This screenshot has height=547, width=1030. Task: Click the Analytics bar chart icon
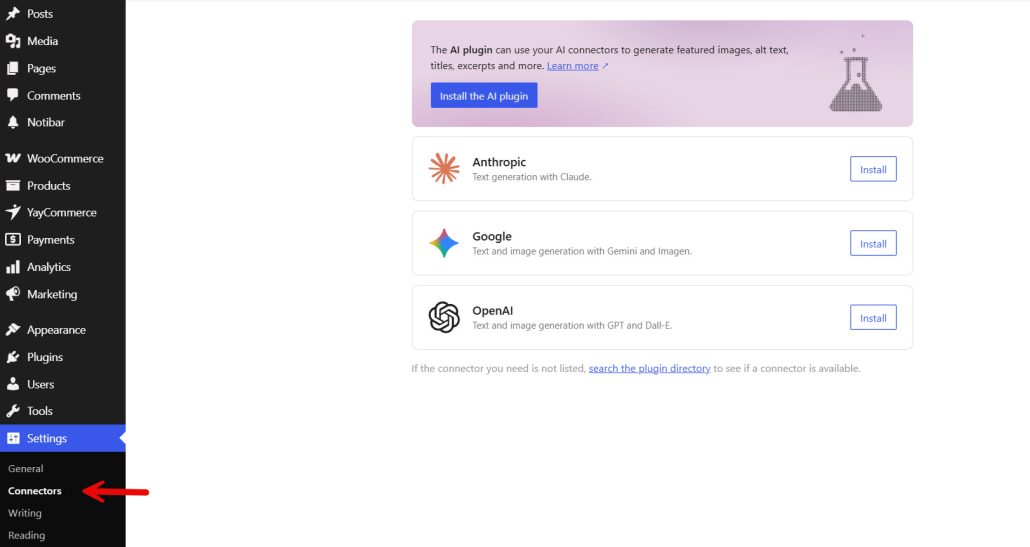tap(13, 267)
